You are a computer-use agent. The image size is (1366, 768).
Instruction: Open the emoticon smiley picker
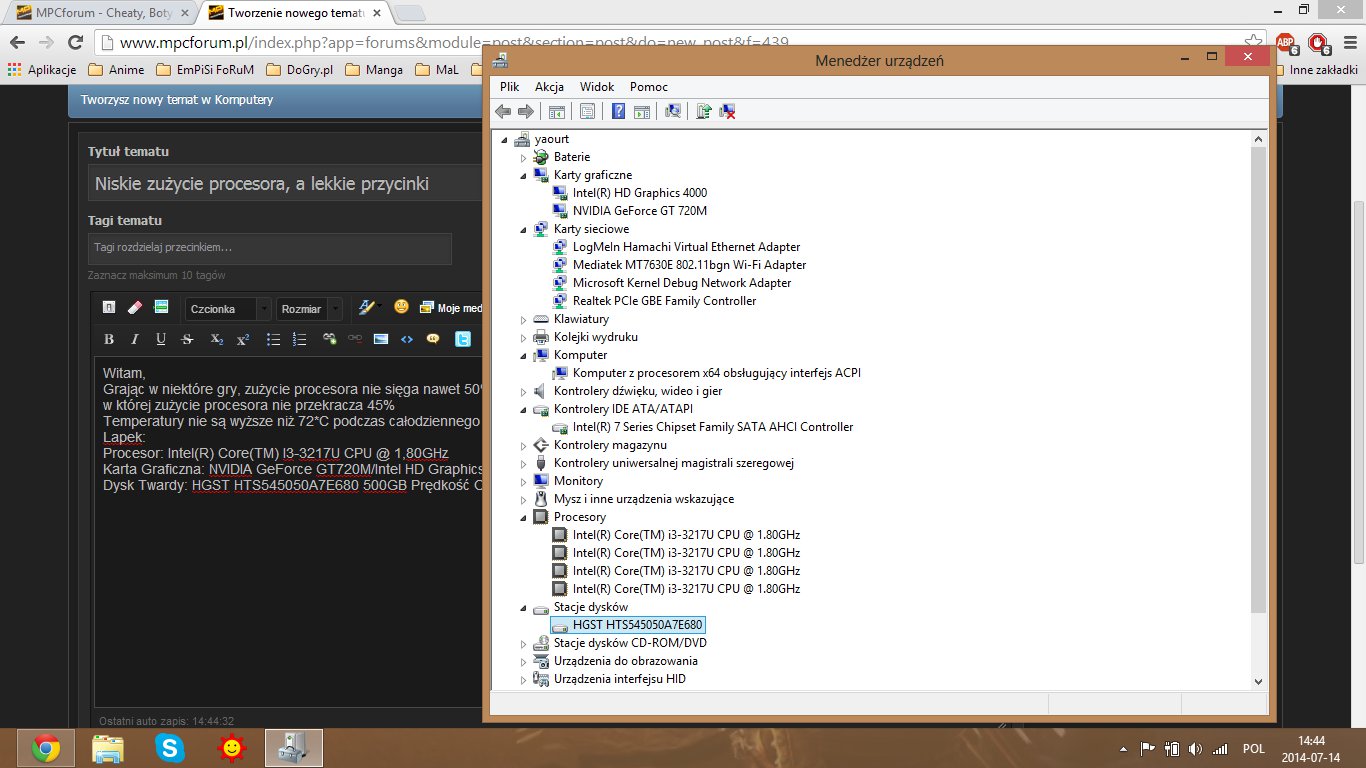(401, 307)
